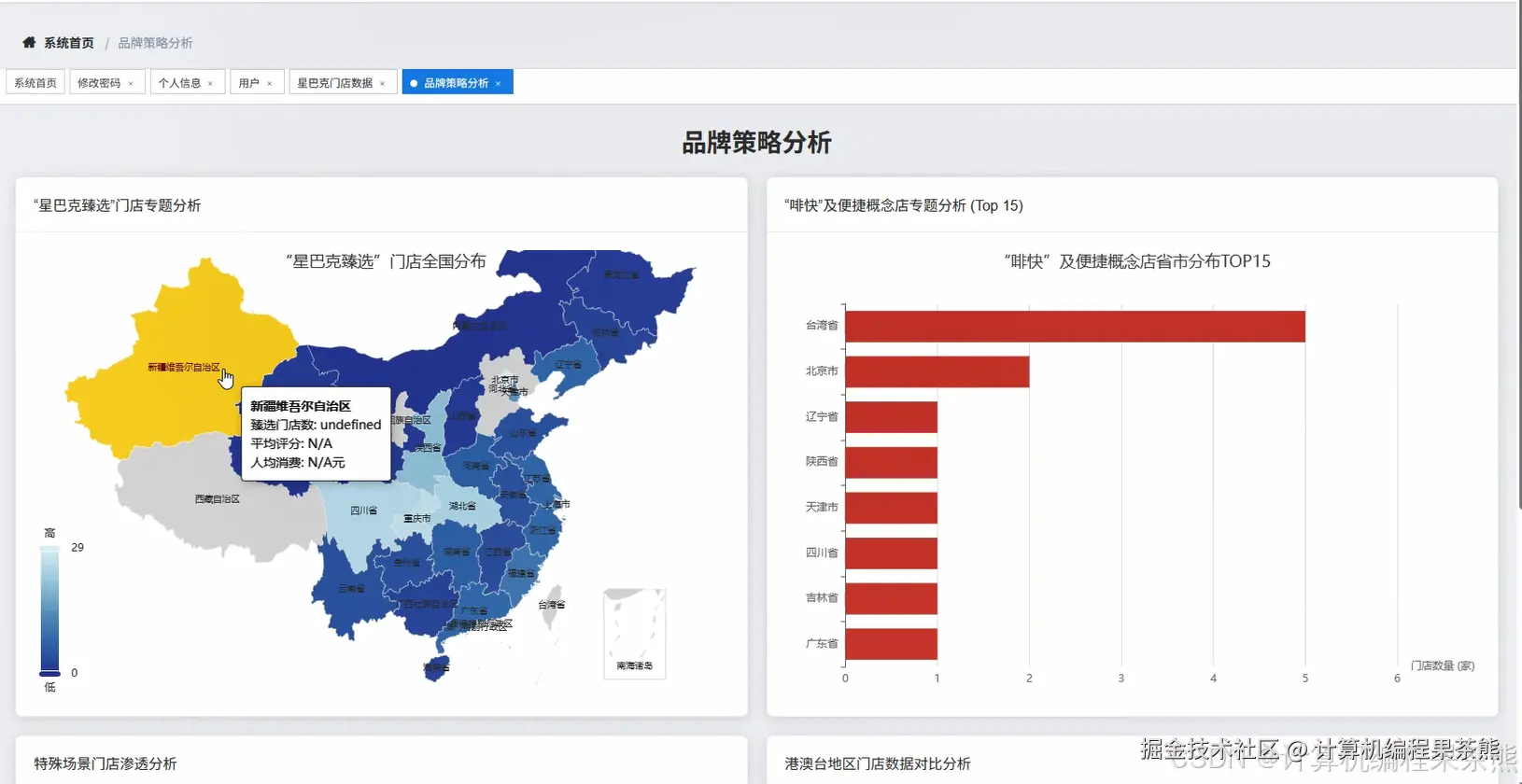Click the 门店数量 (家) axis label

(1443, 665)
